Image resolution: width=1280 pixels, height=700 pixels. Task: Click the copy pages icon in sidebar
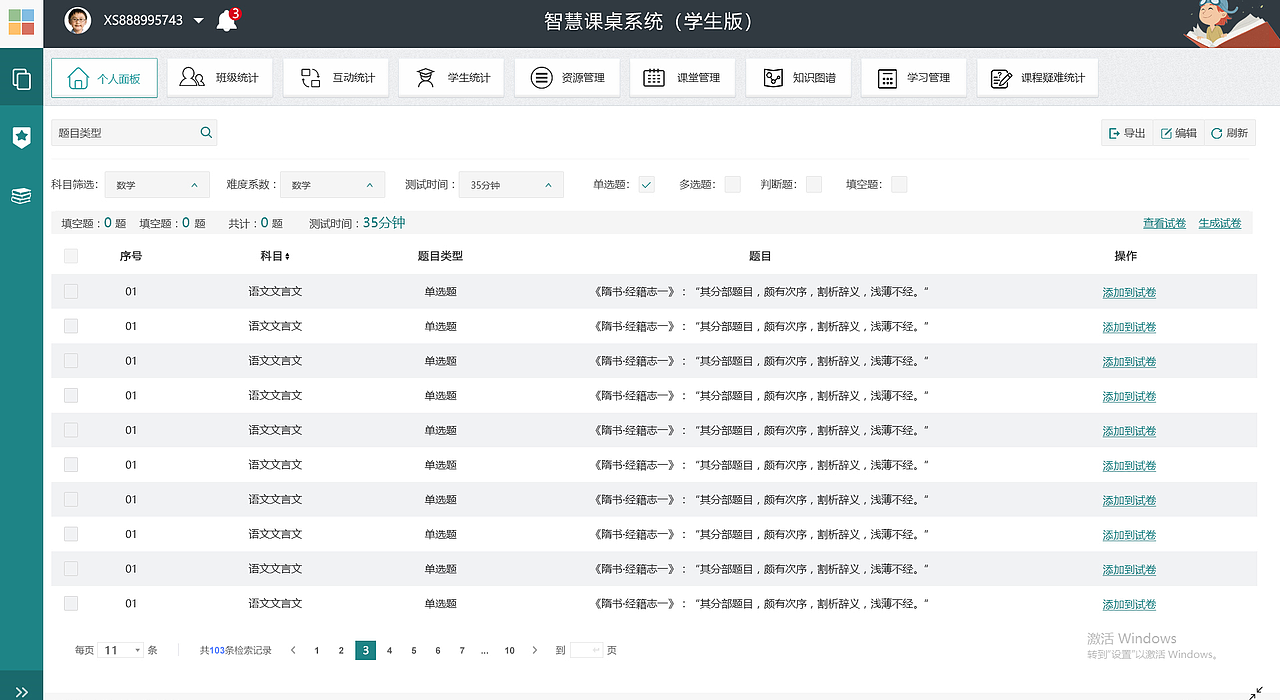tap(21, 79)
